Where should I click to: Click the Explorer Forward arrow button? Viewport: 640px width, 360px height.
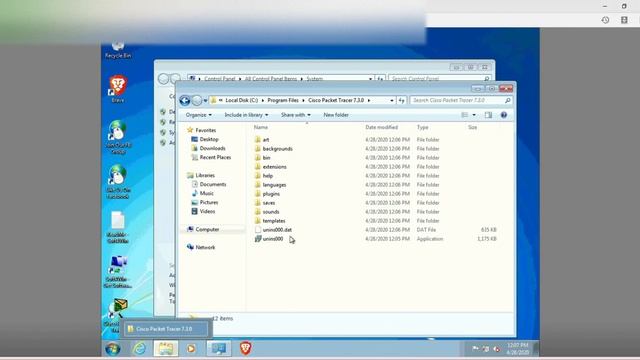click(197, 100)
